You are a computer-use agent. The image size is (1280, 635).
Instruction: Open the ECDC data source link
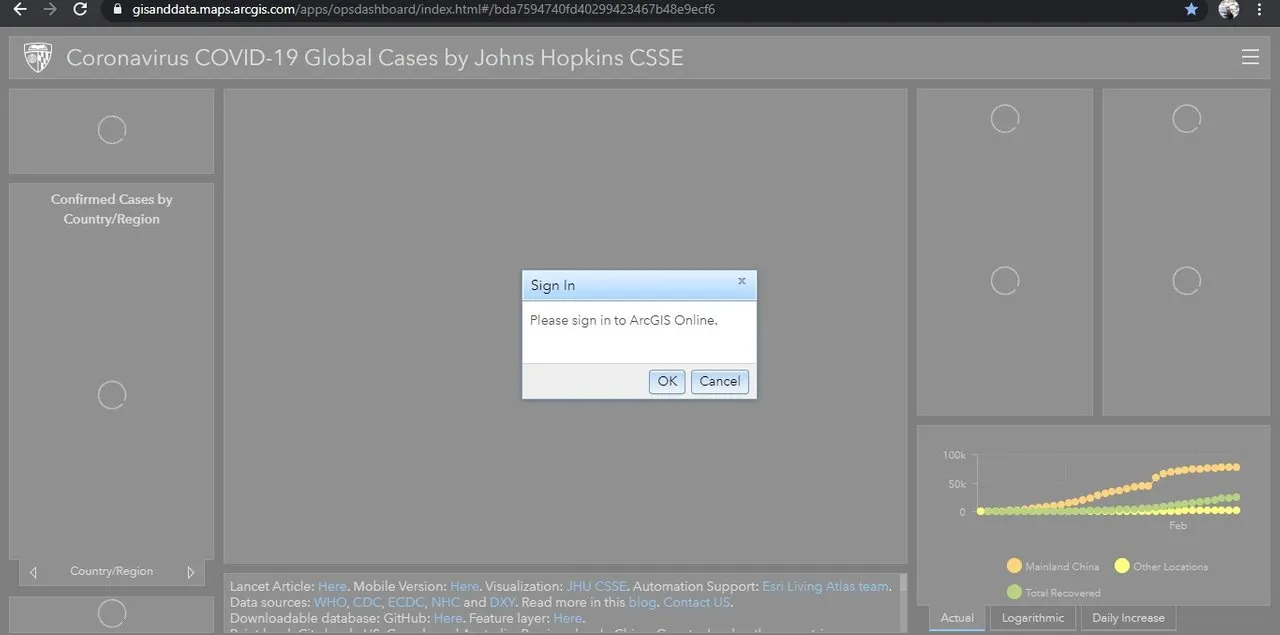click(x=405, y=603)
